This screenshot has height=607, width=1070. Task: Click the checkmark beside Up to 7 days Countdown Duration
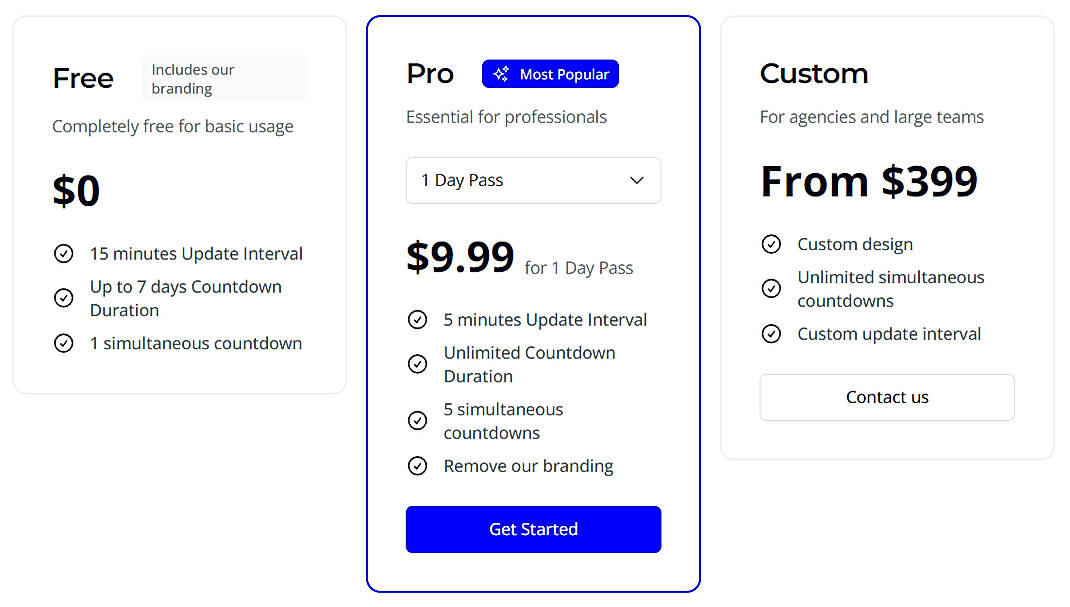pos(63,298)
